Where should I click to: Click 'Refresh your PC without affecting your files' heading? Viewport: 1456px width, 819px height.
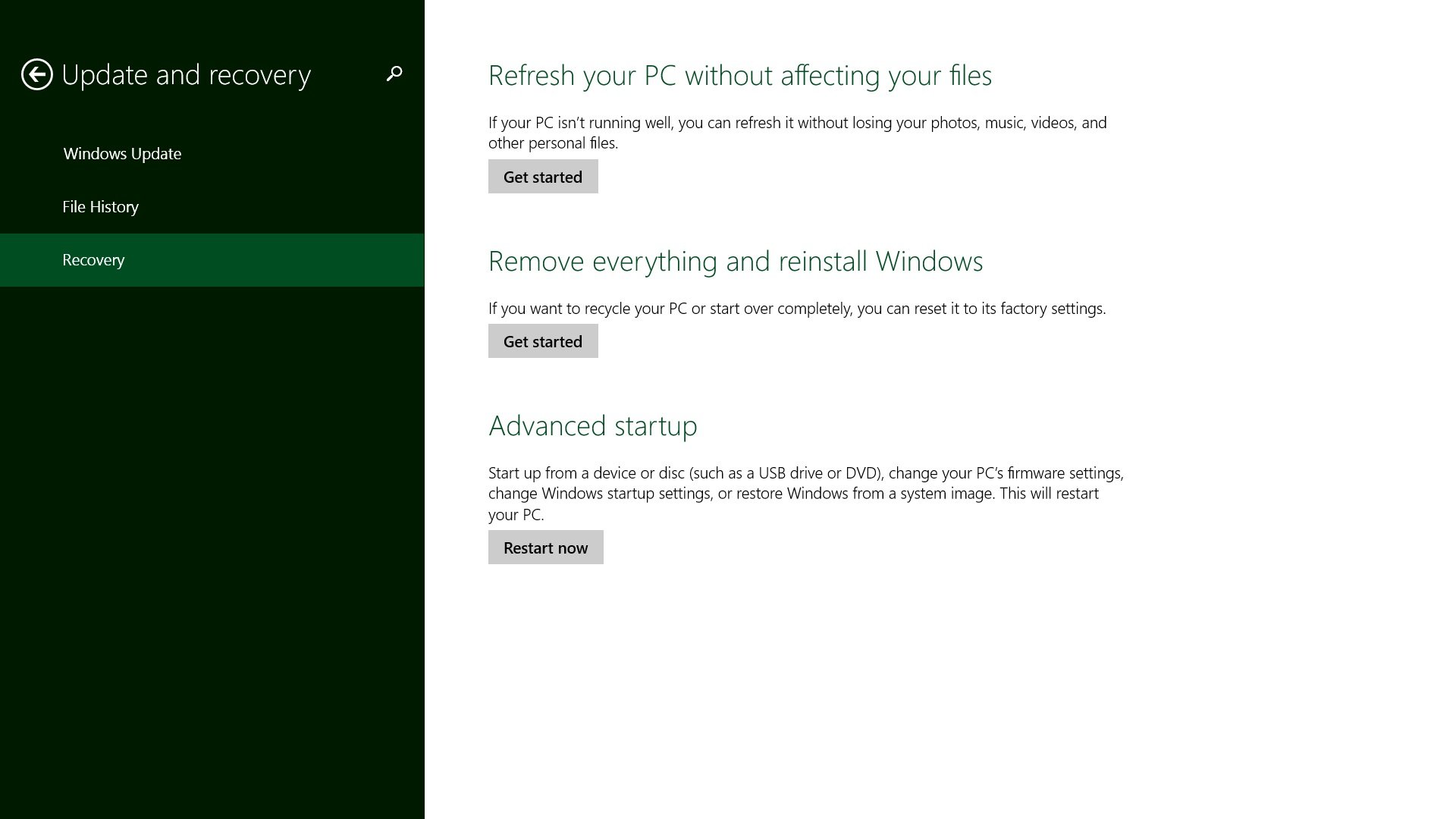tap(740, 76)
